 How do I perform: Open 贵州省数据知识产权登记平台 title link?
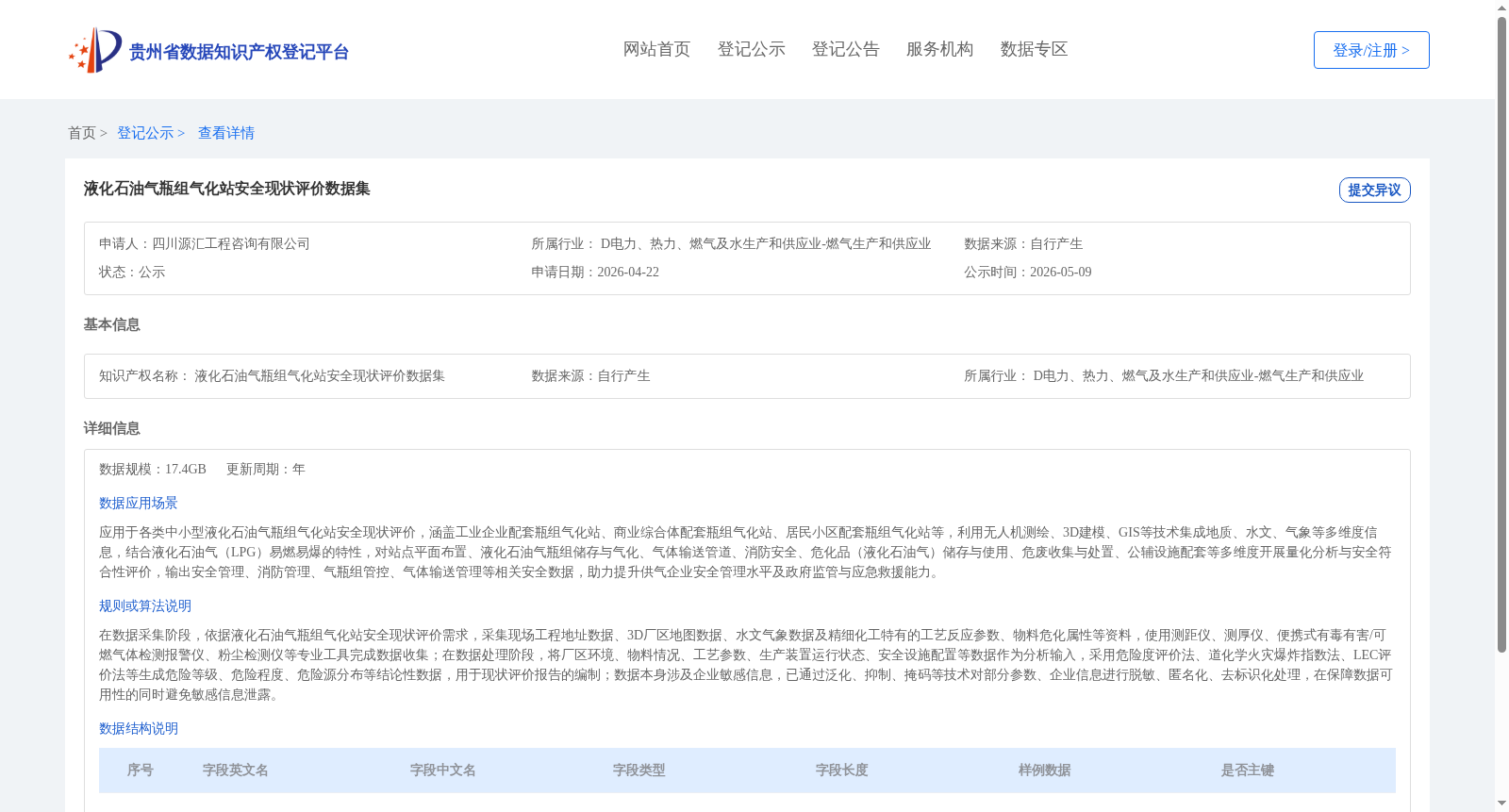pos(239,52)
